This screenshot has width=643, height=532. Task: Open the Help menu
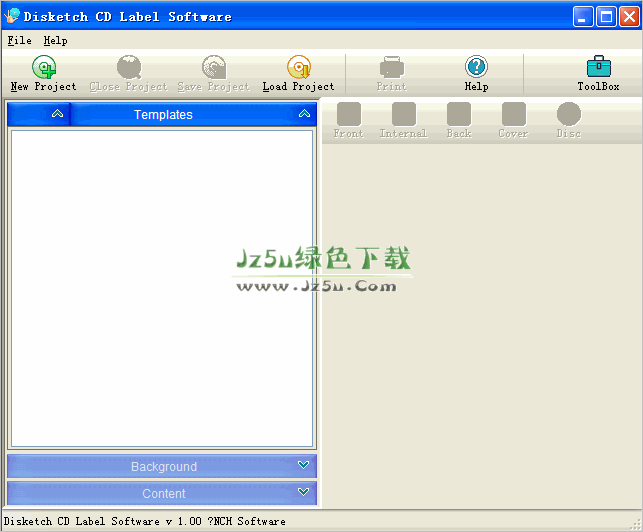(x=55, y=41)
